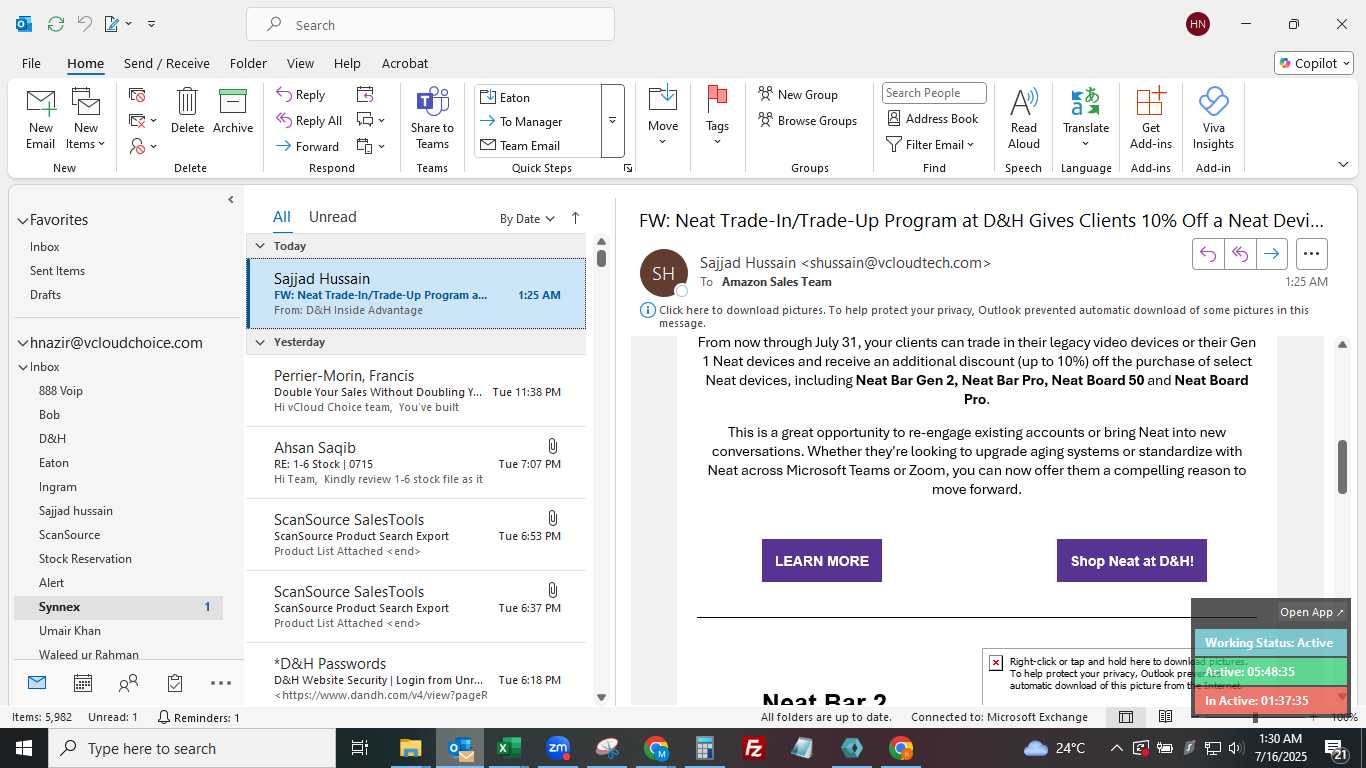Click Get Add-ins

[1151, 119]
